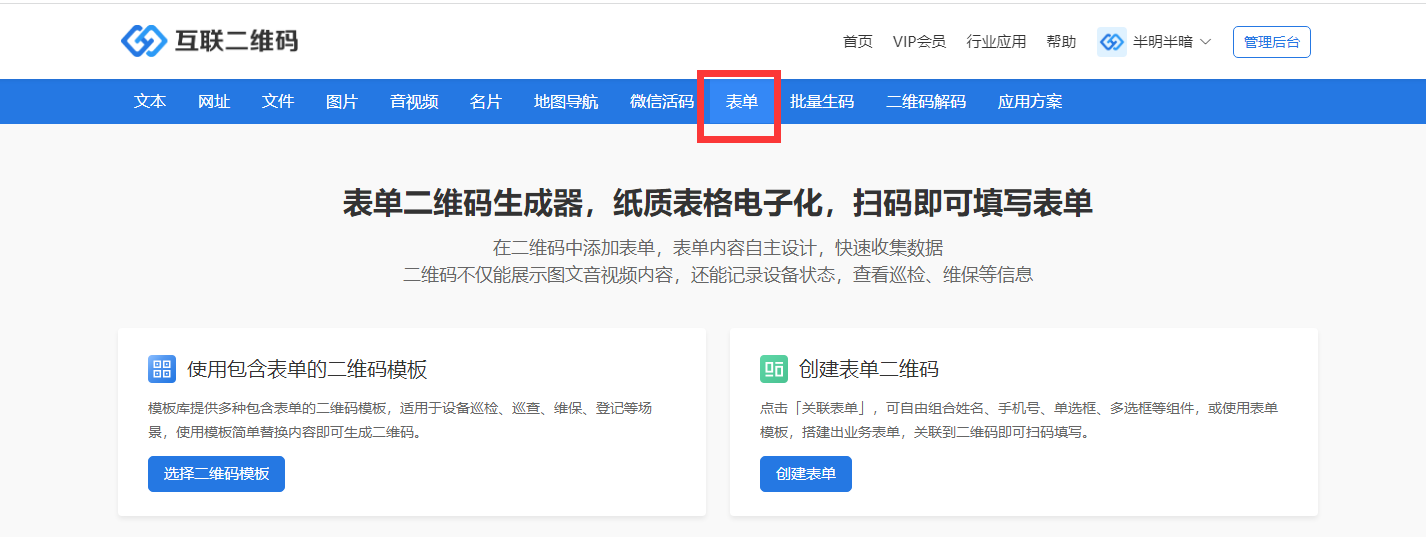Switch to the 网址 tab

point(214,101)
